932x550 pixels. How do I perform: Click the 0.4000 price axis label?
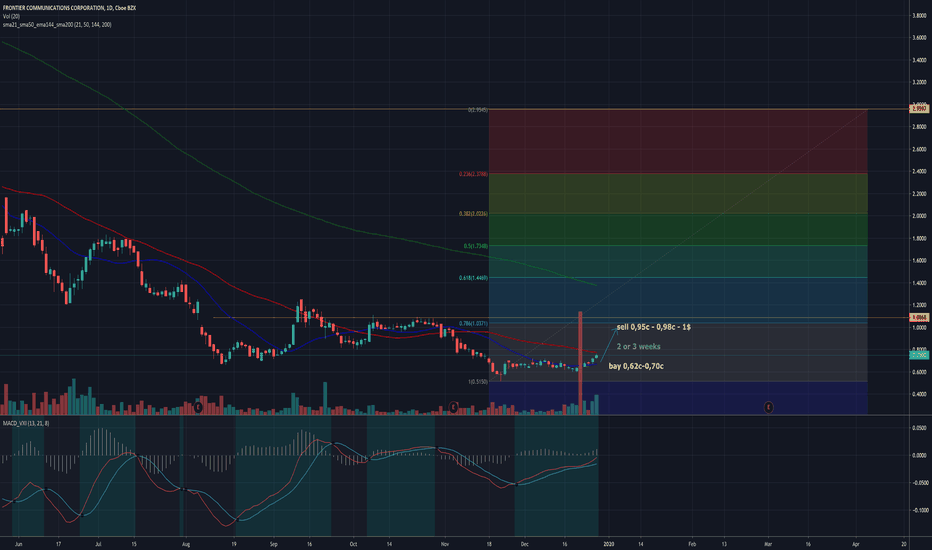[920, 394]
